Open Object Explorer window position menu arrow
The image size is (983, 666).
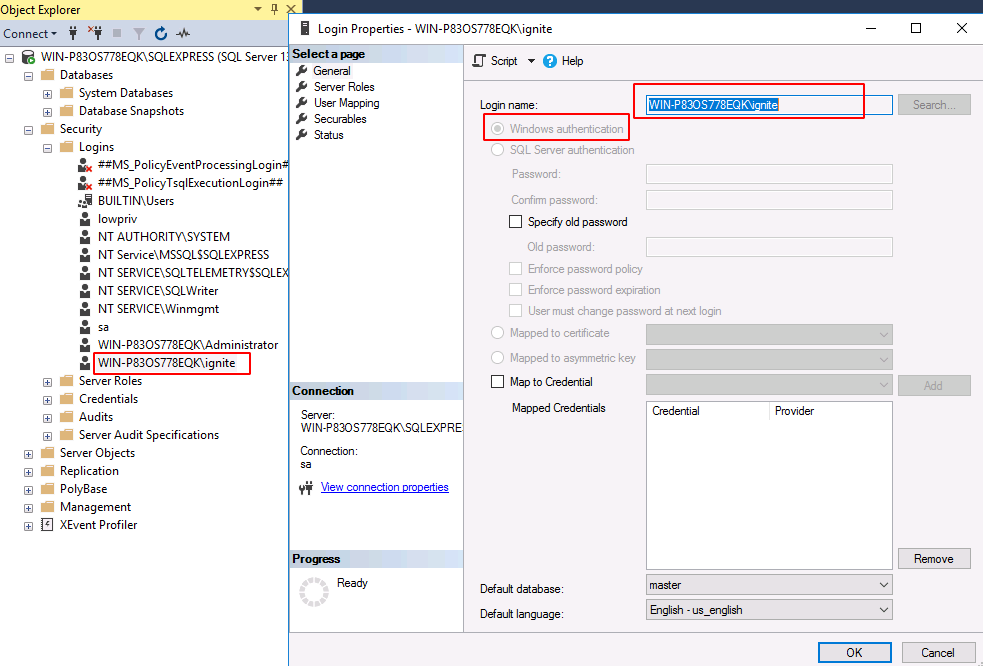(x=258, y=9)
